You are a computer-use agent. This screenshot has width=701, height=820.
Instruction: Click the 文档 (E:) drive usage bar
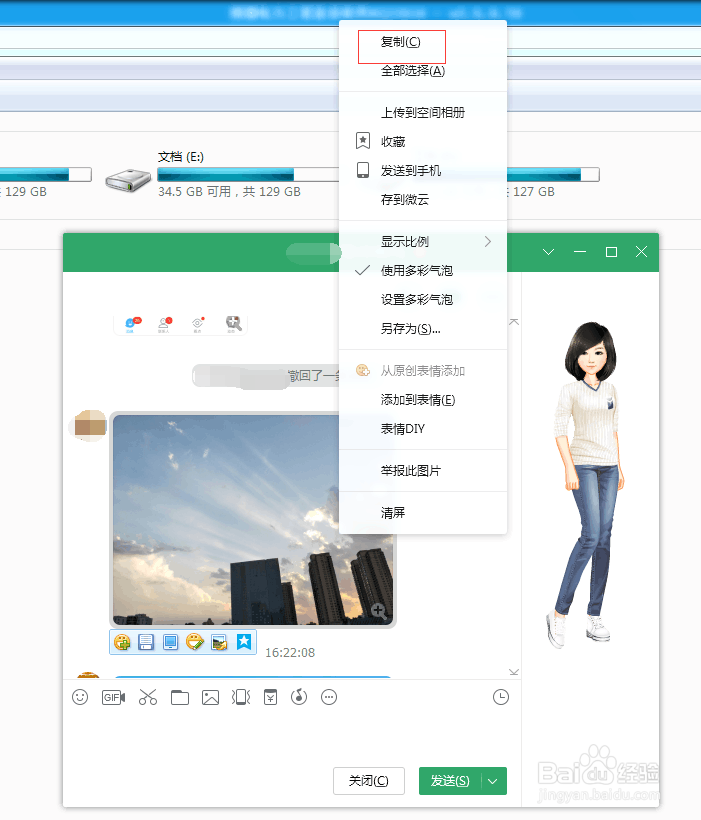point(248,174)
